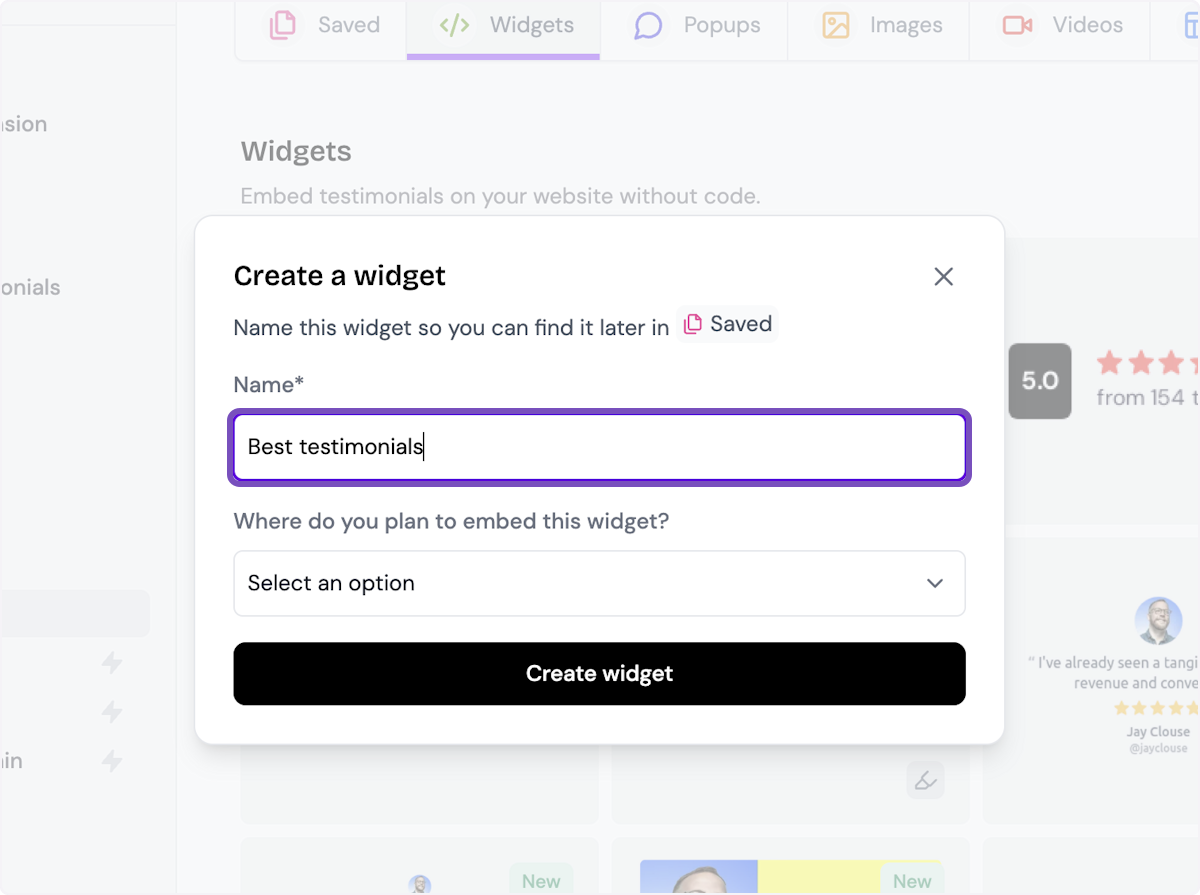Click the signature pen icon below the dialog
Image resolution: width=1200 pixels, height=895 pixels.
point(925,780)
